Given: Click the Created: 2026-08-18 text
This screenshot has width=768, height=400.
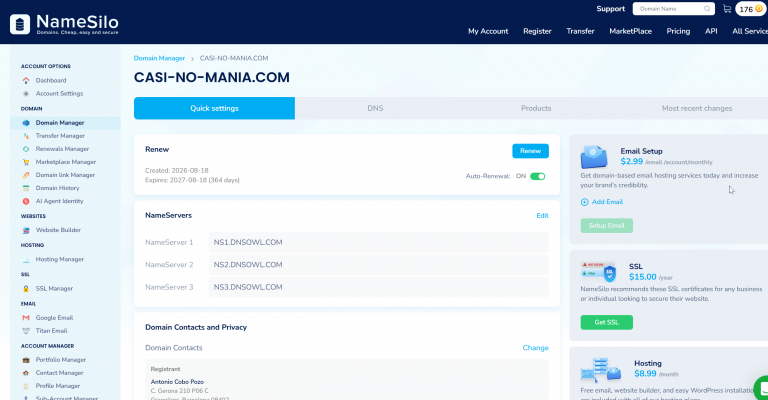Looking at the screenshot, I should tap(177, 170).
